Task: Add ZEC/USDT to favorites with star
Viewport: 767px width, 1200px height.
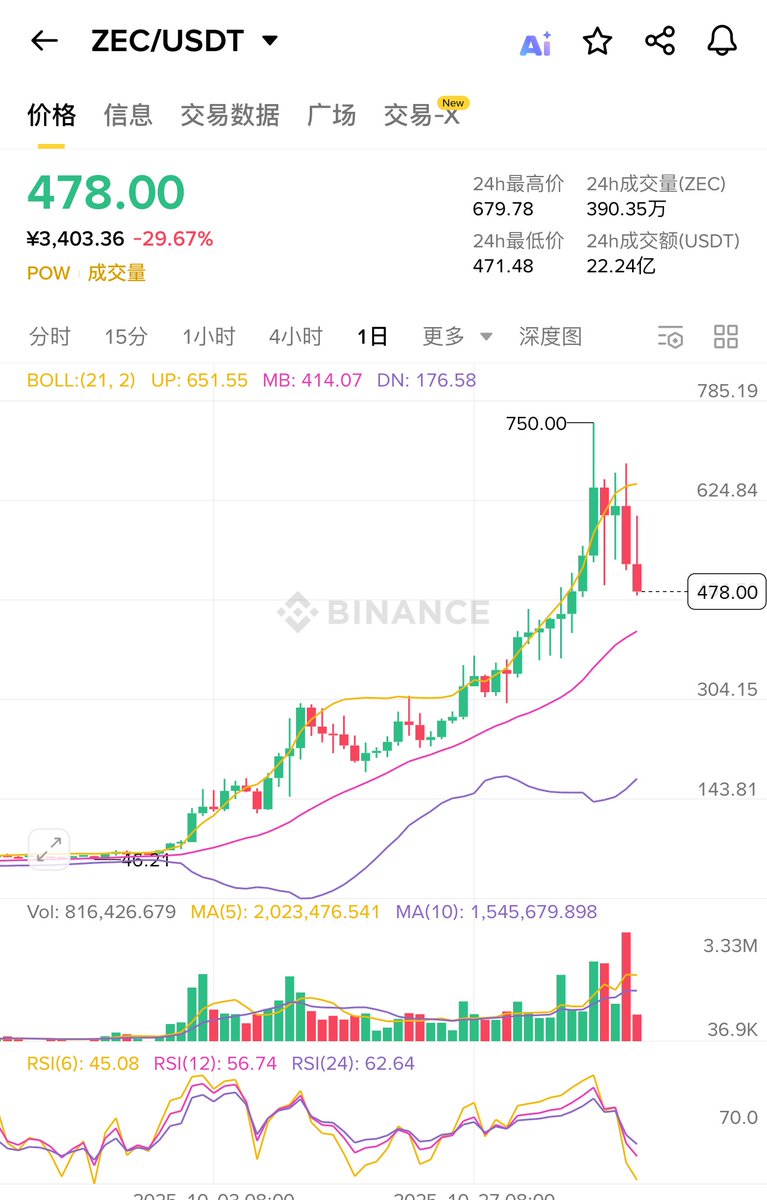Action: tap(597, 41)
